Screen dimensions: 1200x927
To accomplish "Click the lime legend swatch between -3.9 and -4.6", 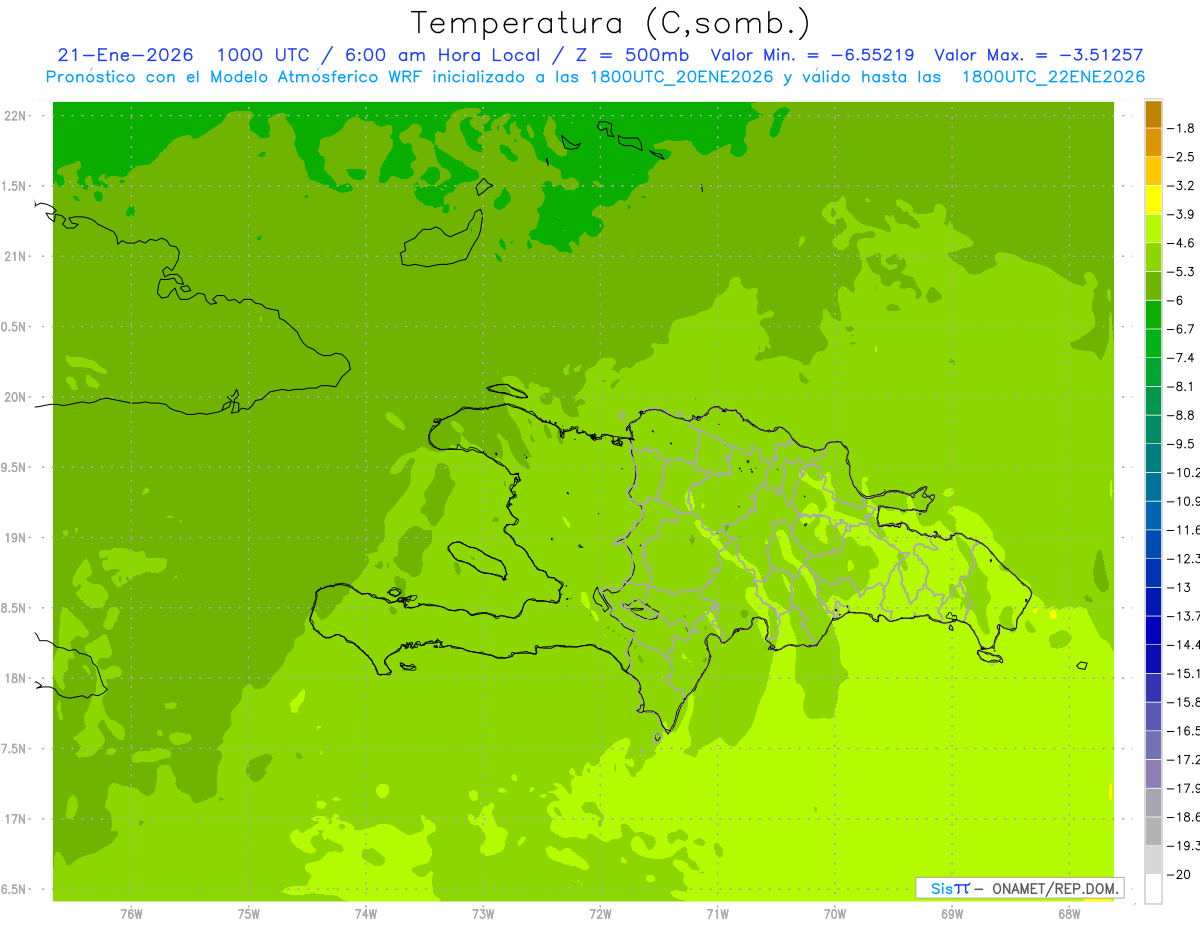I will 1153,229.
